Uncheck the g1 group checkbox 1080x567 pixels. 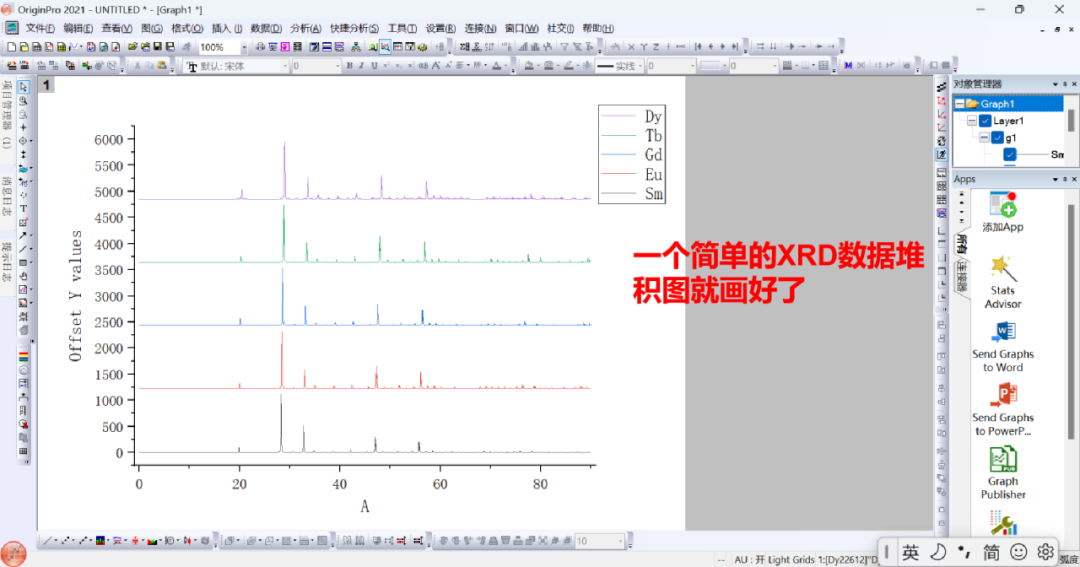(x=997, y=138)
